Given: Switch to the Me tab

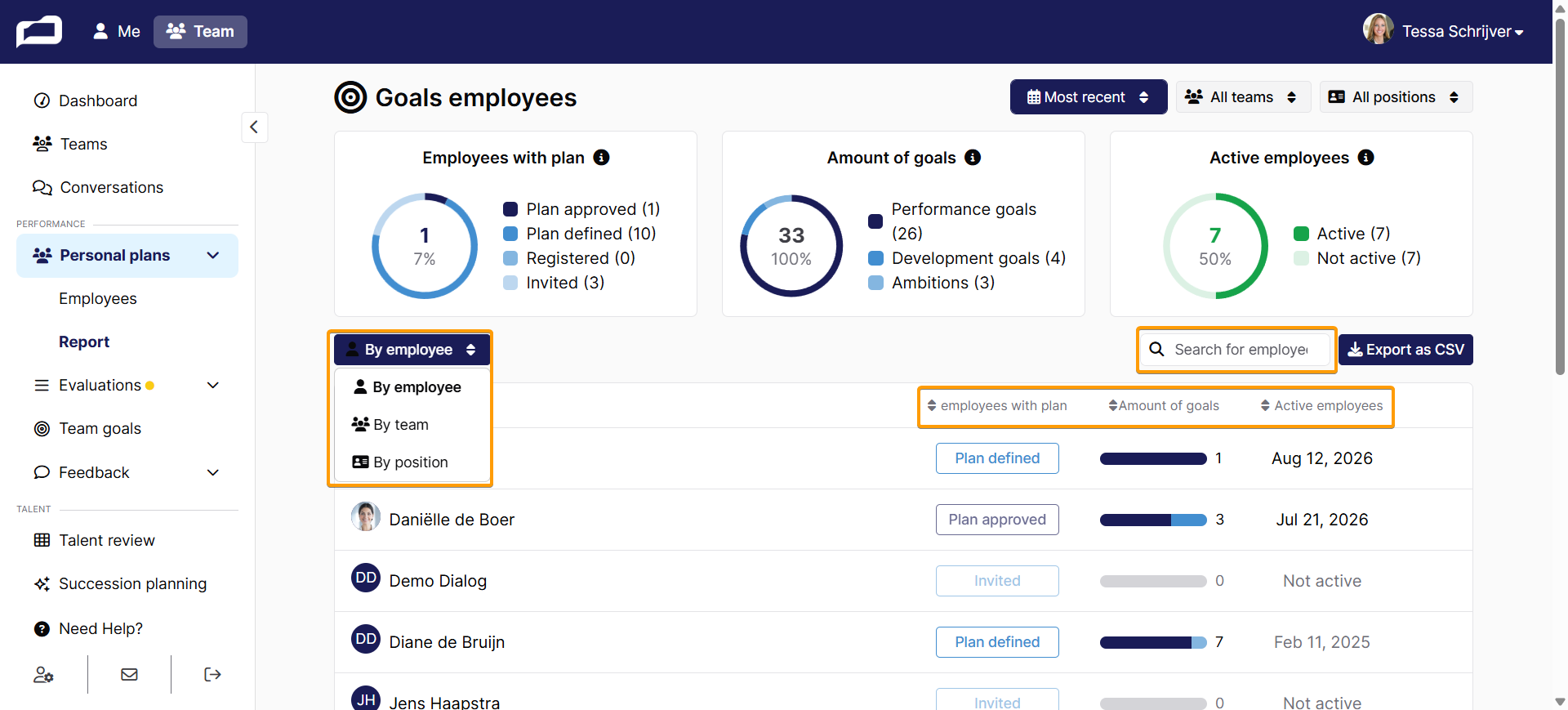Looking at the screenshot, I should click(x=117, y=32).
